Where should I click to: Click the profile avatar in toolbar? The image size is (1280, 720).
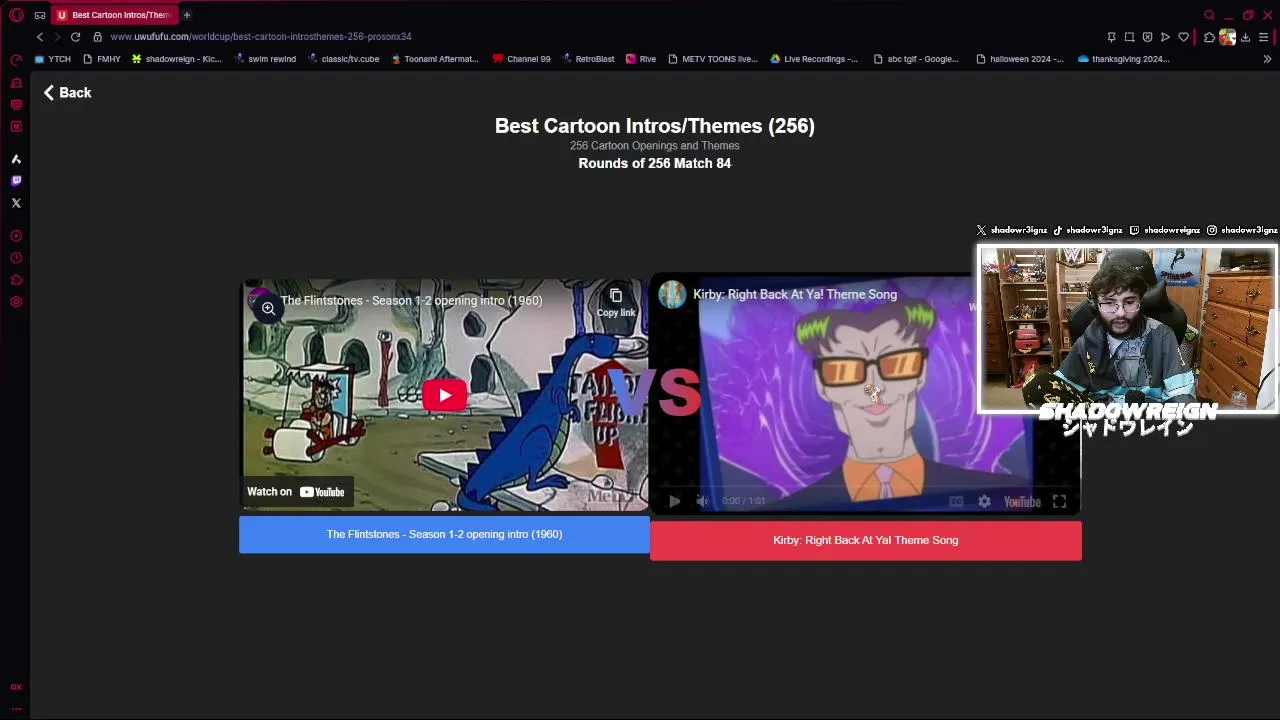coord(1227,37)
